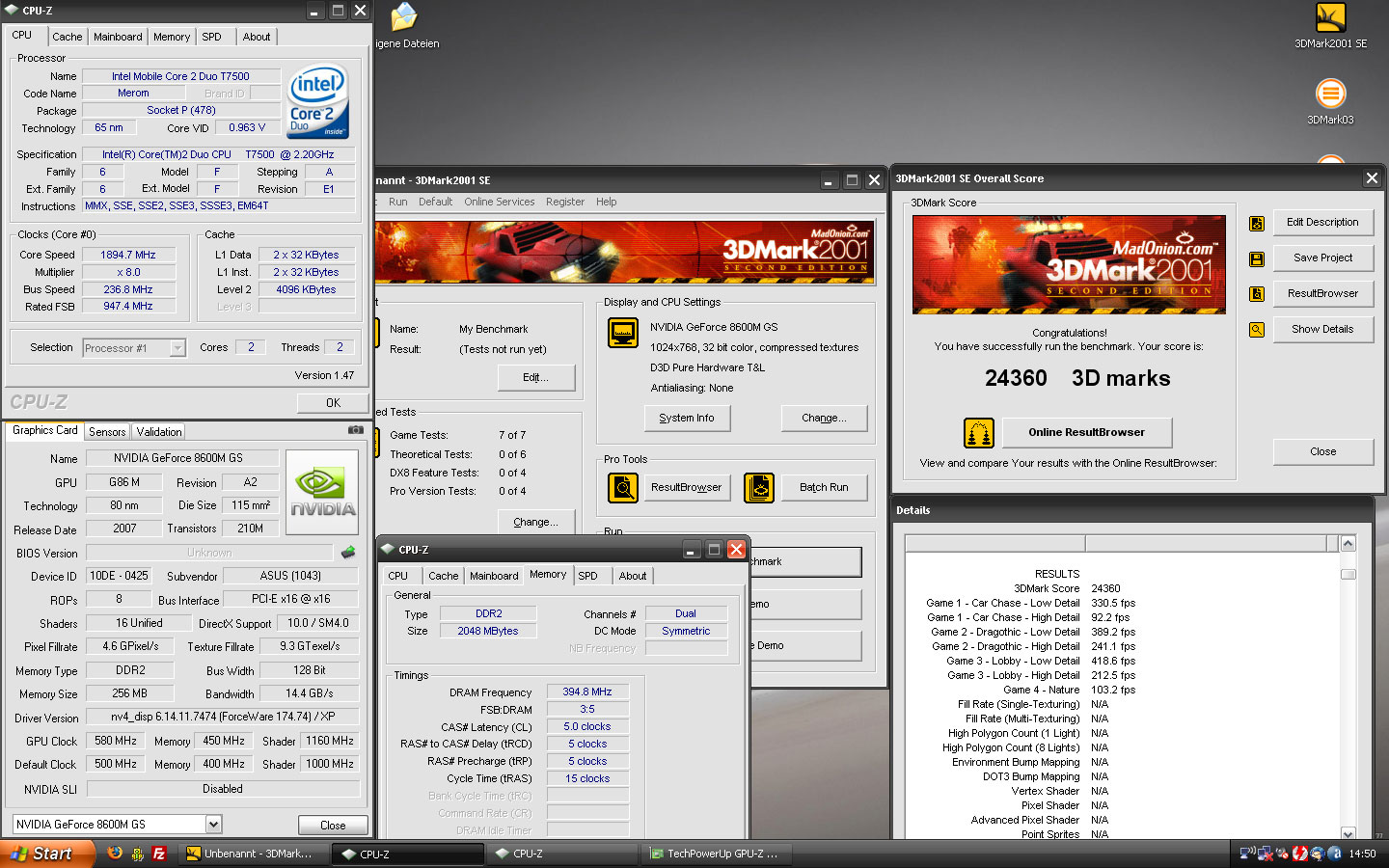The image size is (1389, 868).
Task: Open the red Avira-style tray icon
Action: 1299,854
